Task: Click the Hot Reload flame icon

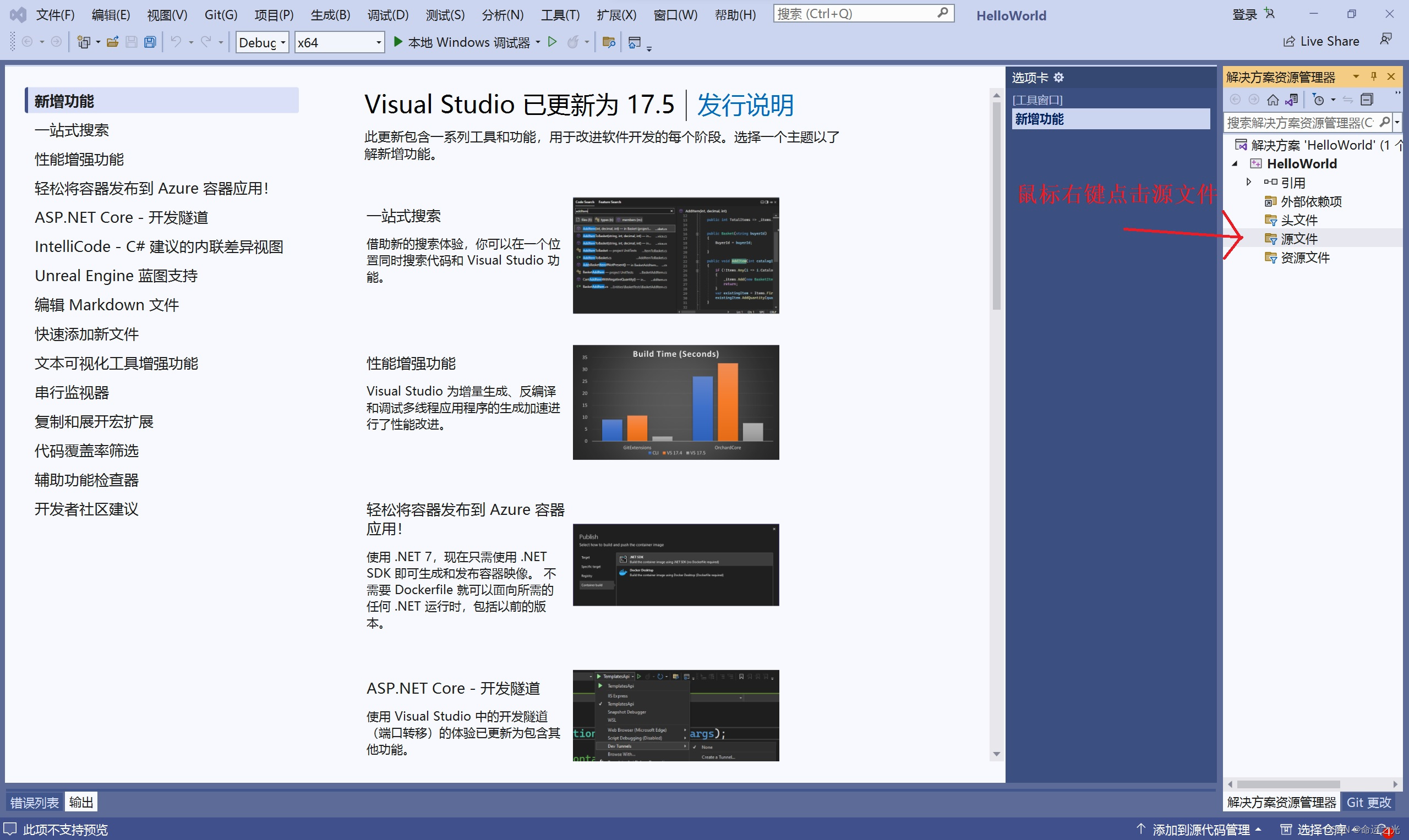Action: tap(573, 42)
